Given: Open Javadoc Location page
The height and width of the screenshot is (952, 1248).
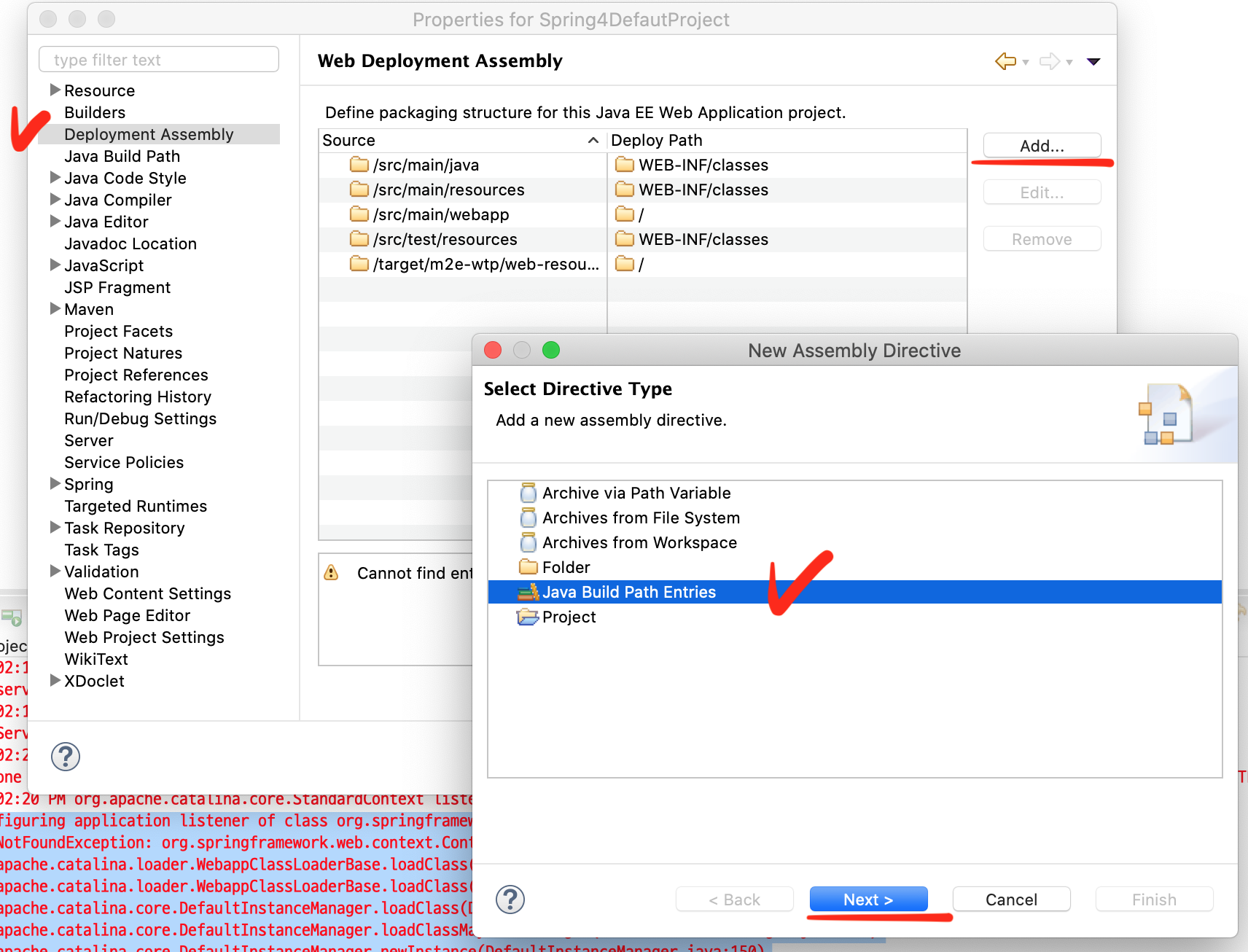Looking at the screenshot, I should [x=130, y=243].
